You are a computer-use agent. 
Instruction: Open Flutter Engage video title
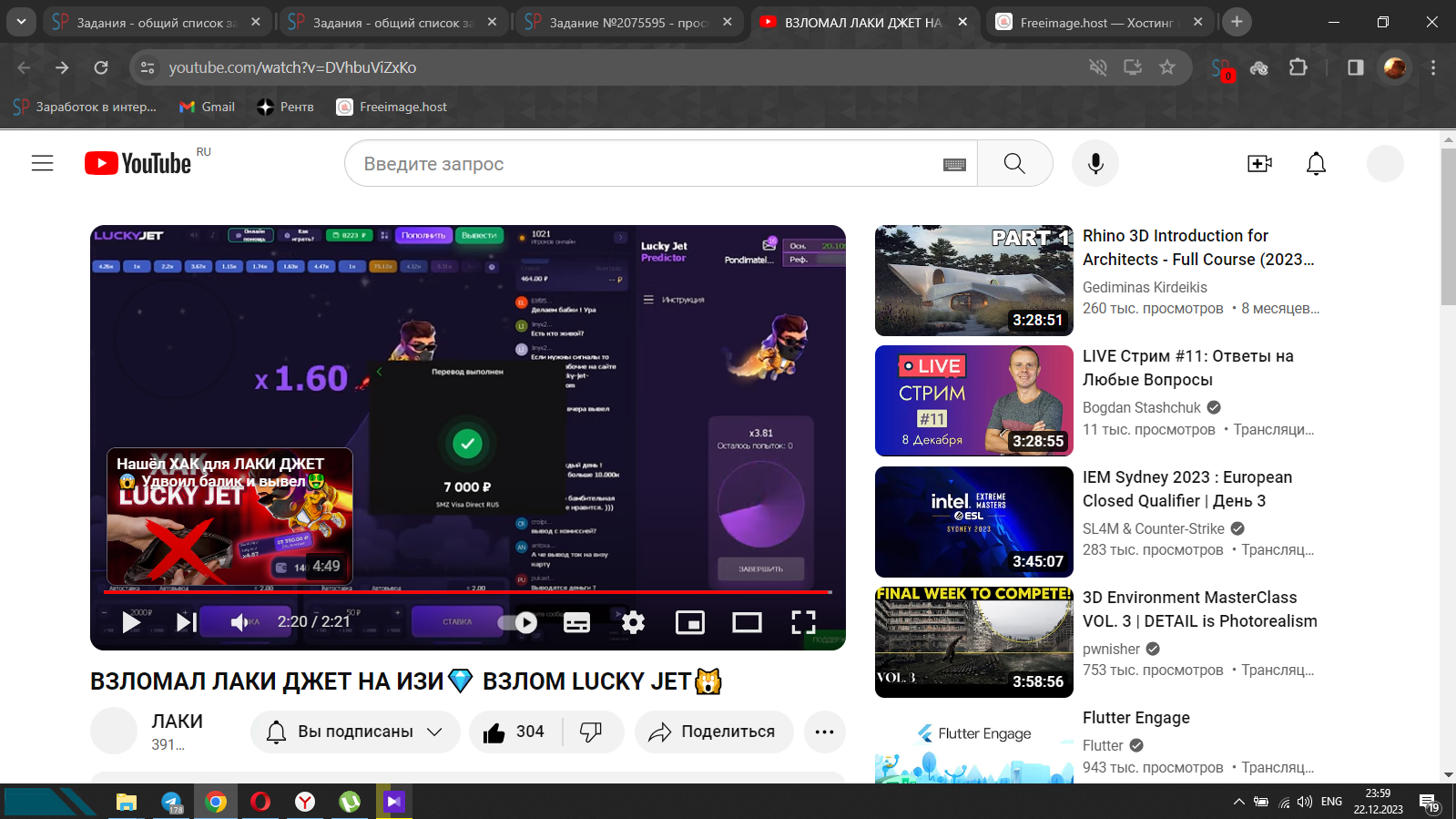point(1135,718)
